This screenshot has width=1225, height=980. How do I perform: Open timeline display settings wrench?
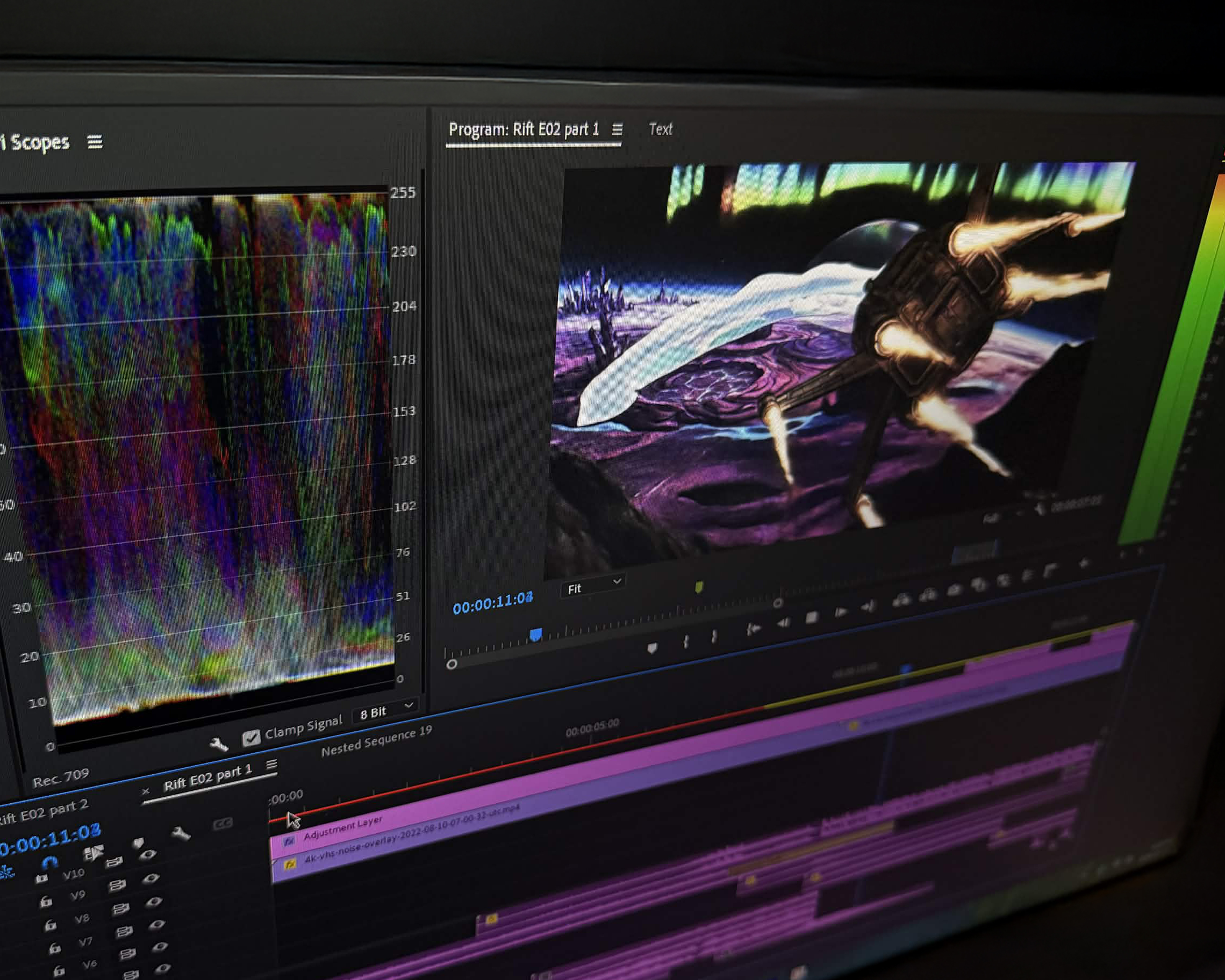click(x=181, y=833)
